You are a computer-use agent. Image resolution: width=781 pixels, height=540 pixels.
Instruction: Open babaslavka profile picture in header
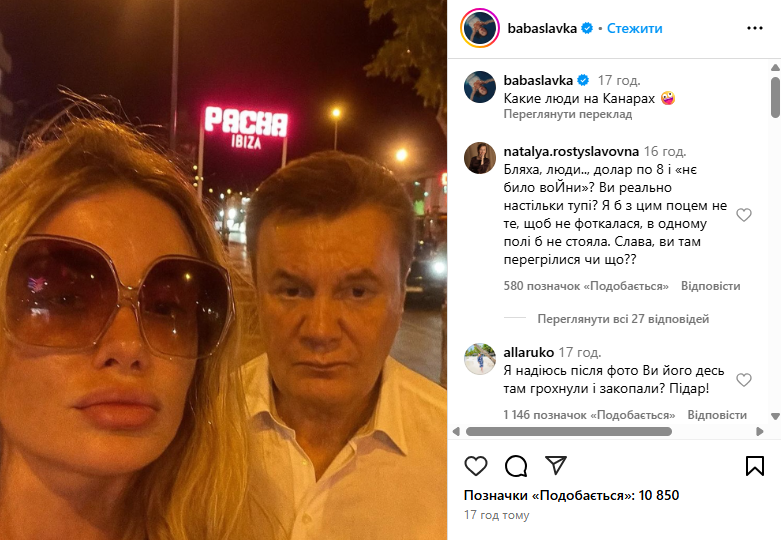coord(480,28)
